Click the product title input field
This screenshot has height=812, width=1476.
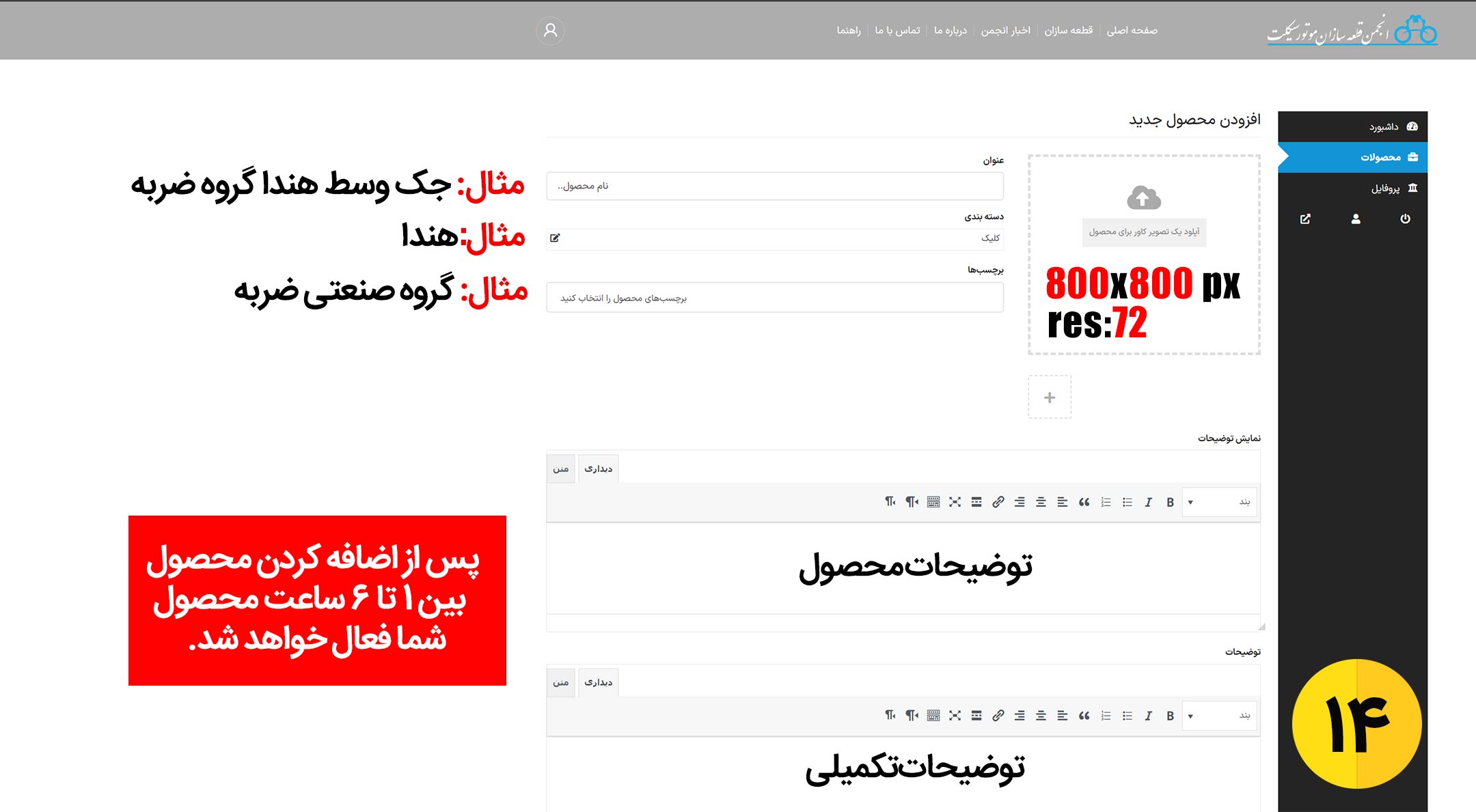click(x=774, y=186)
